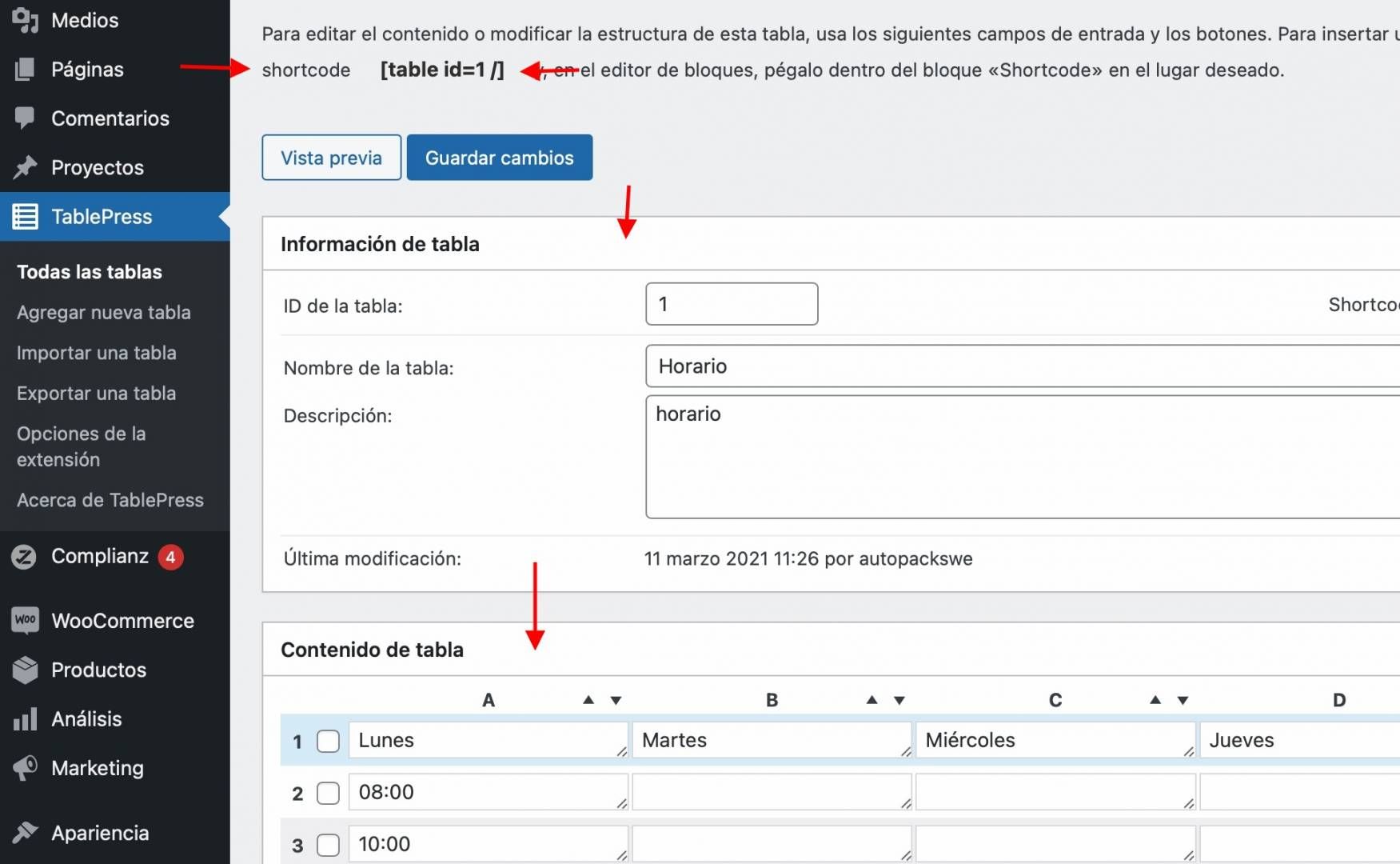
Task: Open Importar una tabla
Action: 97,353
